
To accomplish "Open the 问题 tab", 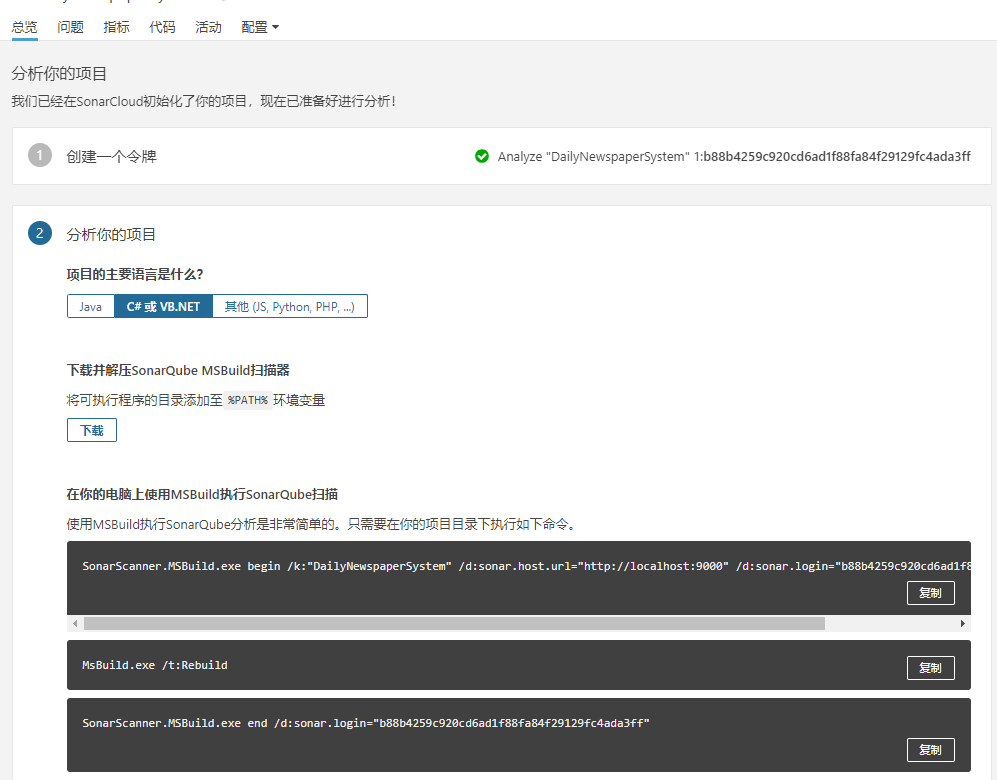I will point(71,27).
